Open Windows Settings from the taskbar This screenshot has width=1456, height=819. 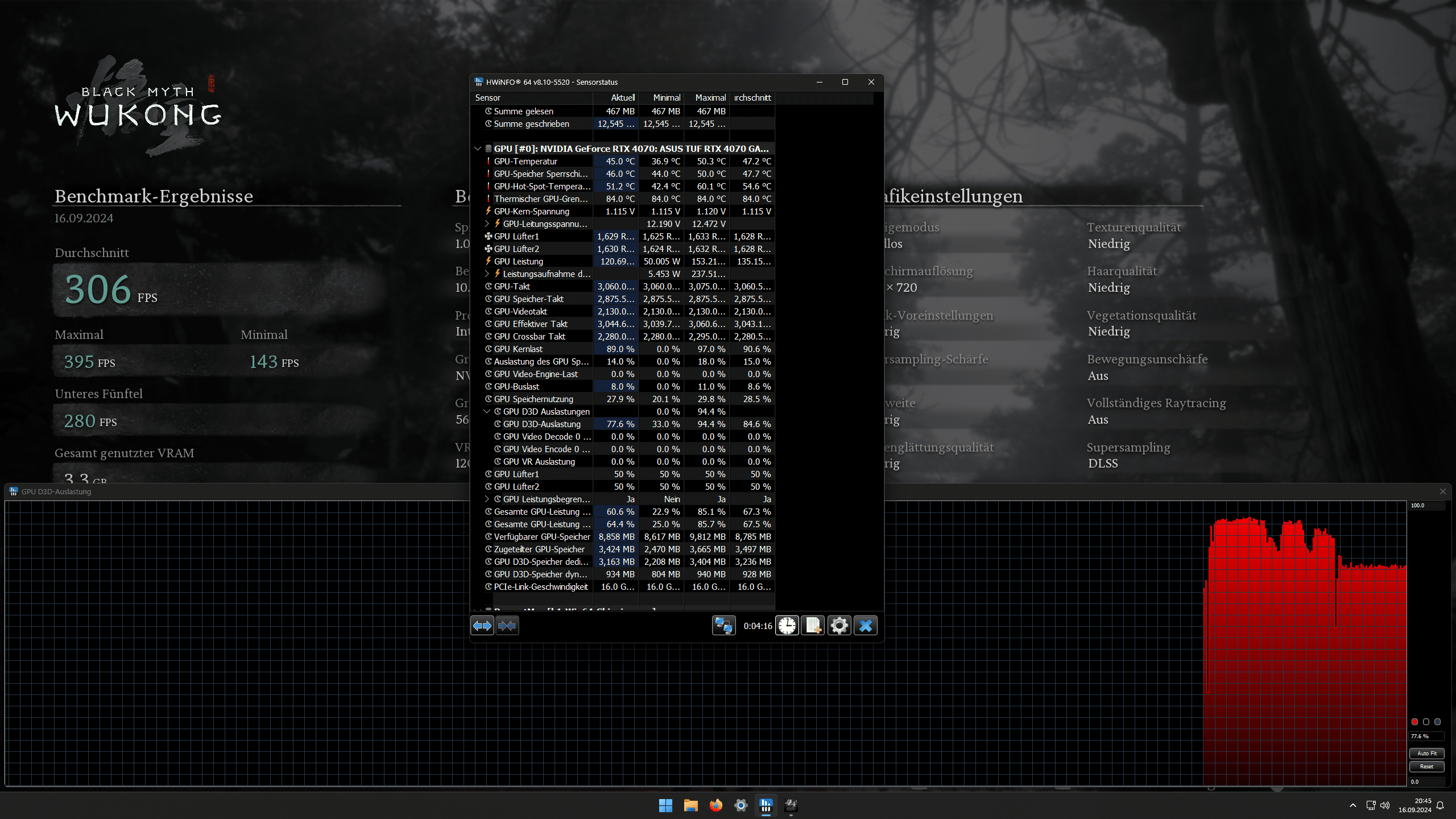coord(741,805)
